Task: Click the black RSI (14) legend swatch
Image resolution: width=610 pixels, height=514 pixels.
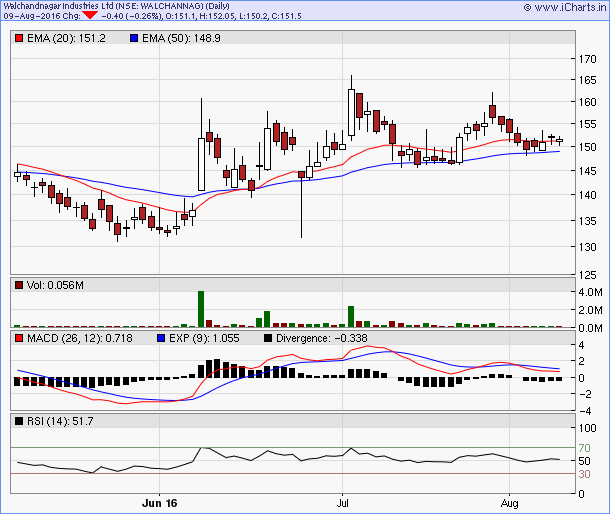Action: pyautogui.click(x=19, y=421)
